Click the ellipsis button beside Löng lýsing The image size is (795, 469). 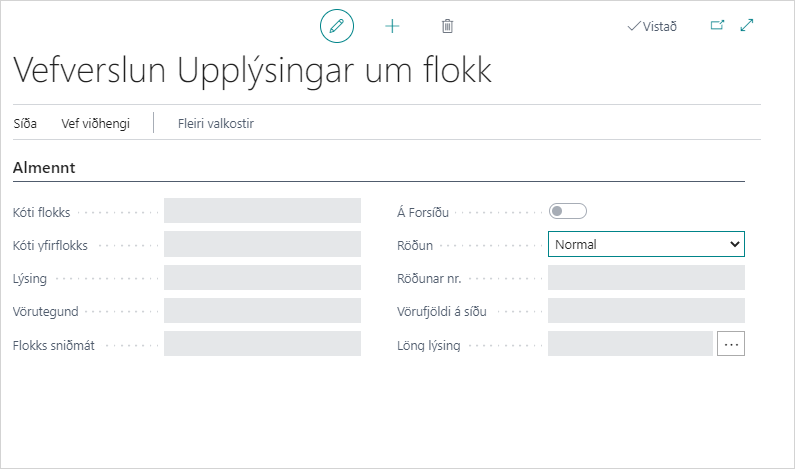731,344
